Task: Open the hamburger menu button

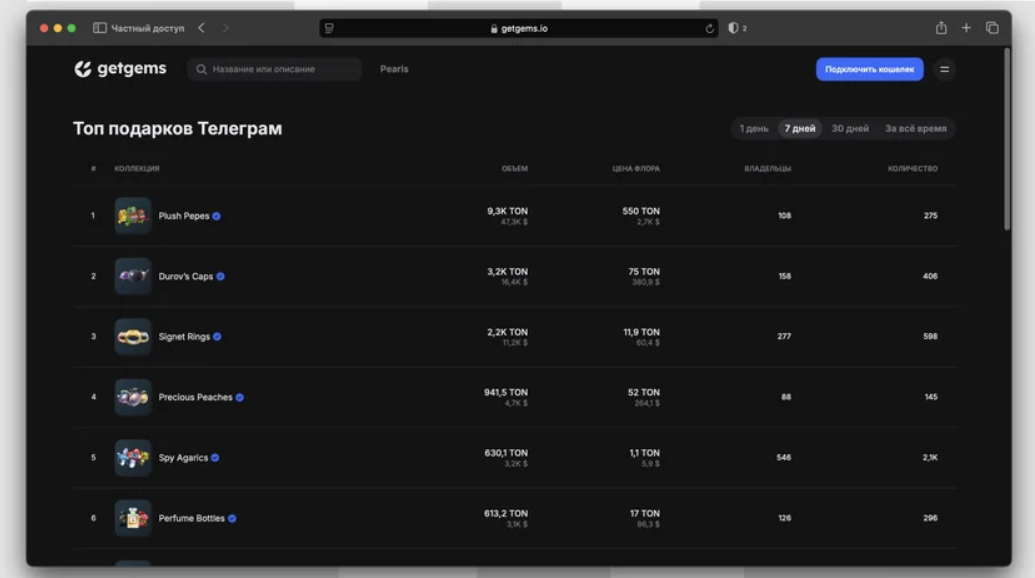Action: (945, 69)
